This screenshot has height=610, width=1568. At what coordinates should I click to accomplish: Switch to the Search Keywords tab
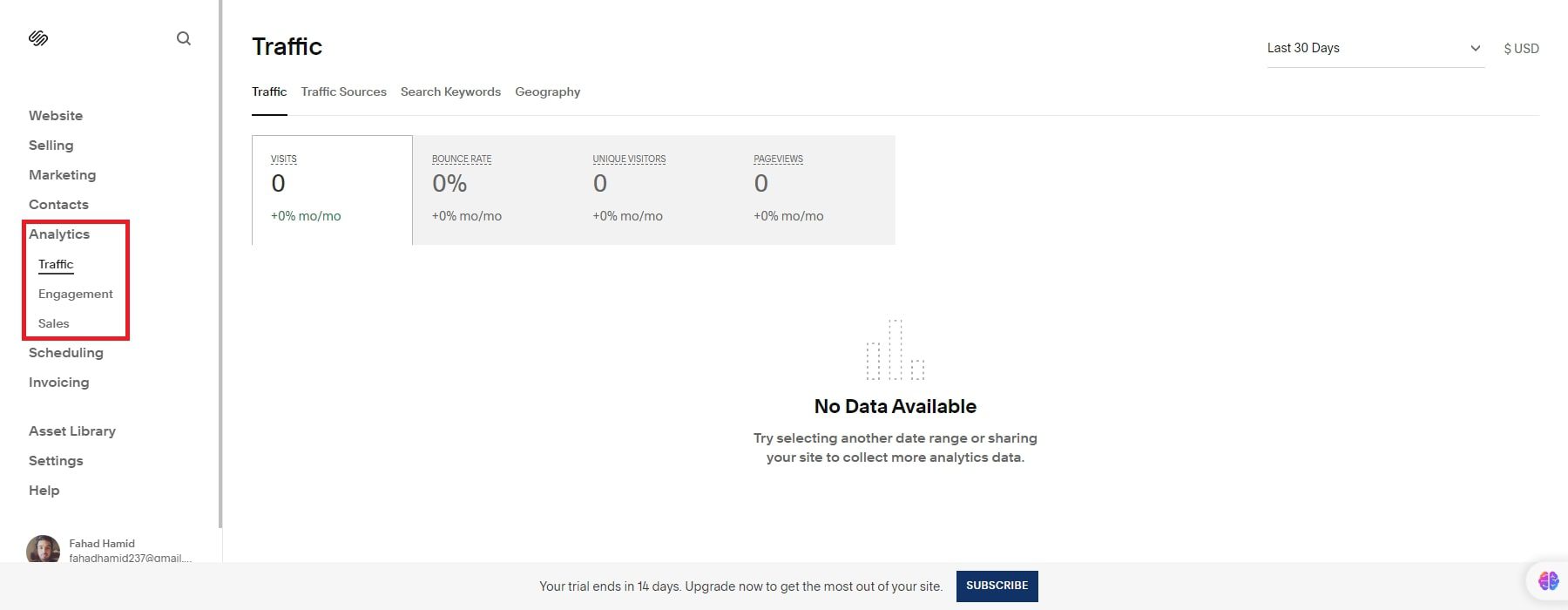tap(450, 91)
